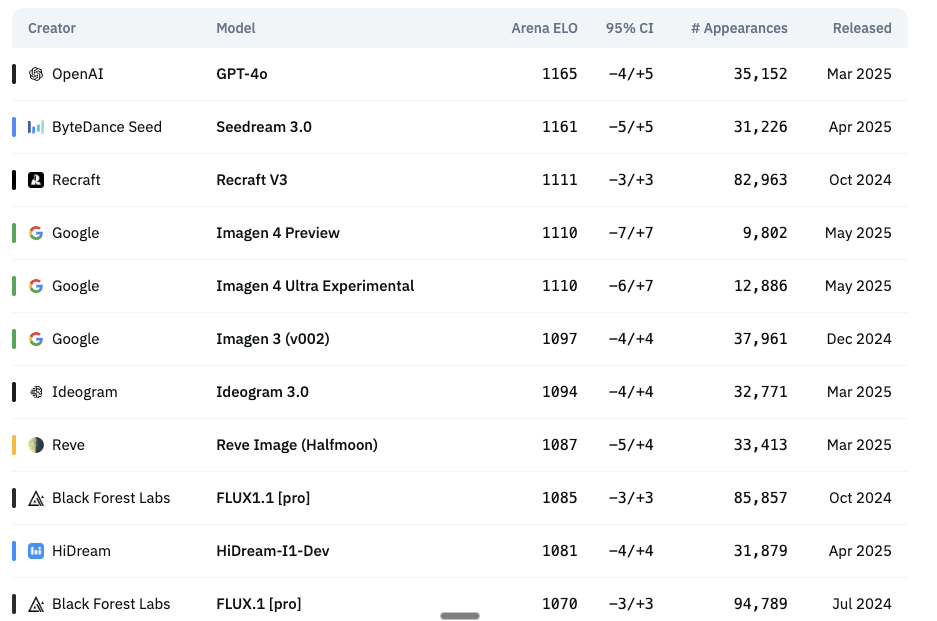Click the Reve half-moon logo icon
Viewport: 937px width, 621px height.
click(x=36, y=445)
